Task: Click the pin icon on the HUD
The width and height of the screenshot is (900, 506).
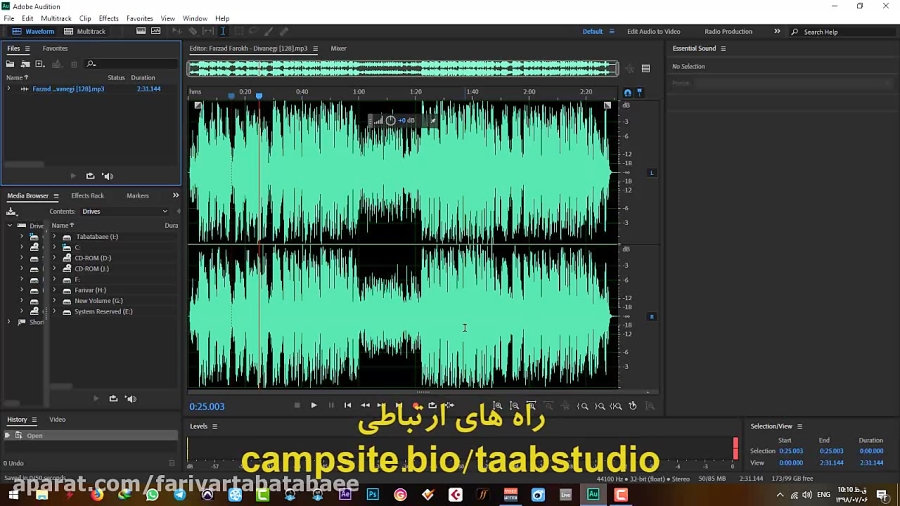Action: [433, 120]
